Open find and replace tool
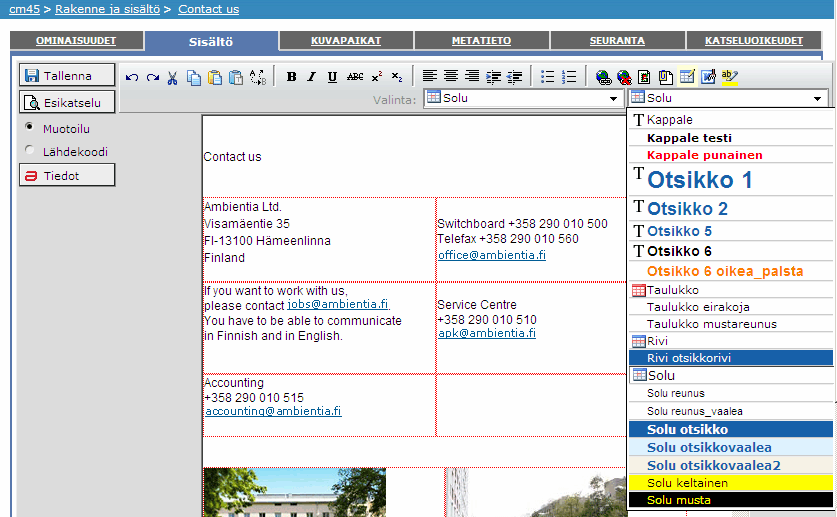Viewport: 837px width, 517px height. click(x=258, y=78)
